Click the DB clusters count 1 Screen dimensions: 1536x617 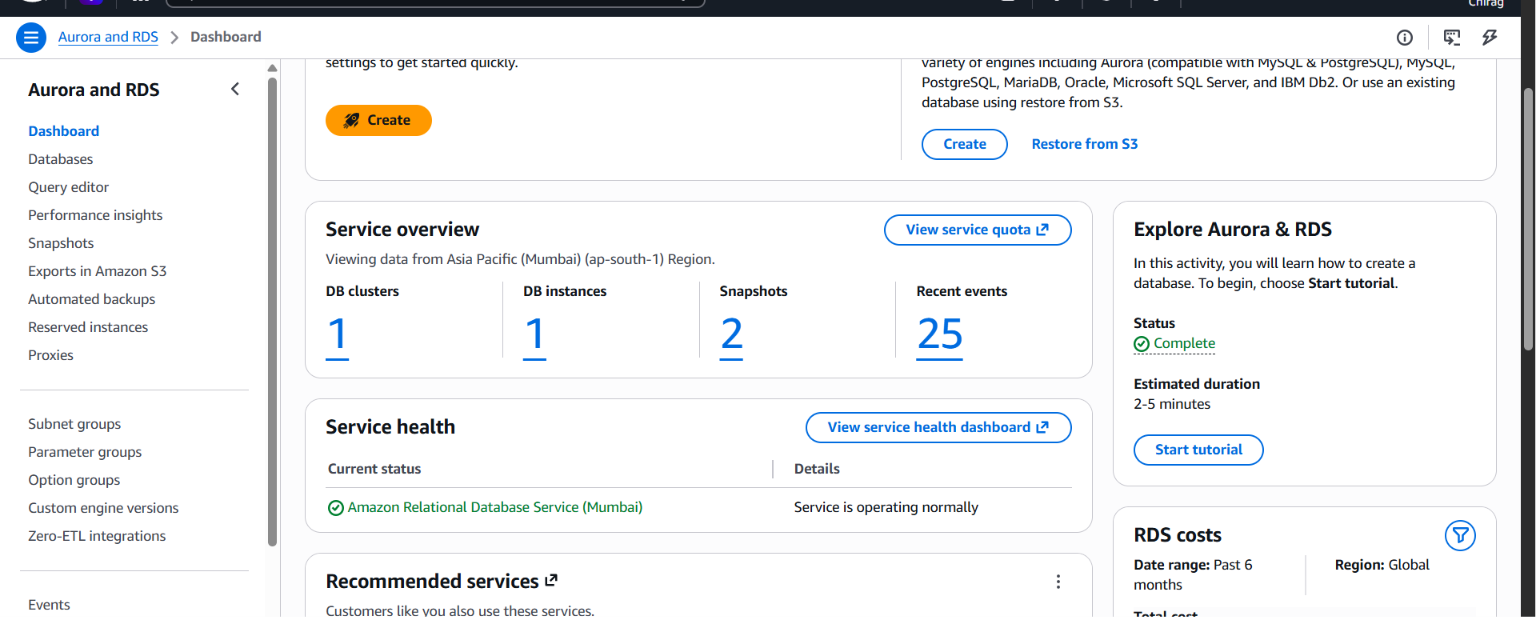coord(337,335)
